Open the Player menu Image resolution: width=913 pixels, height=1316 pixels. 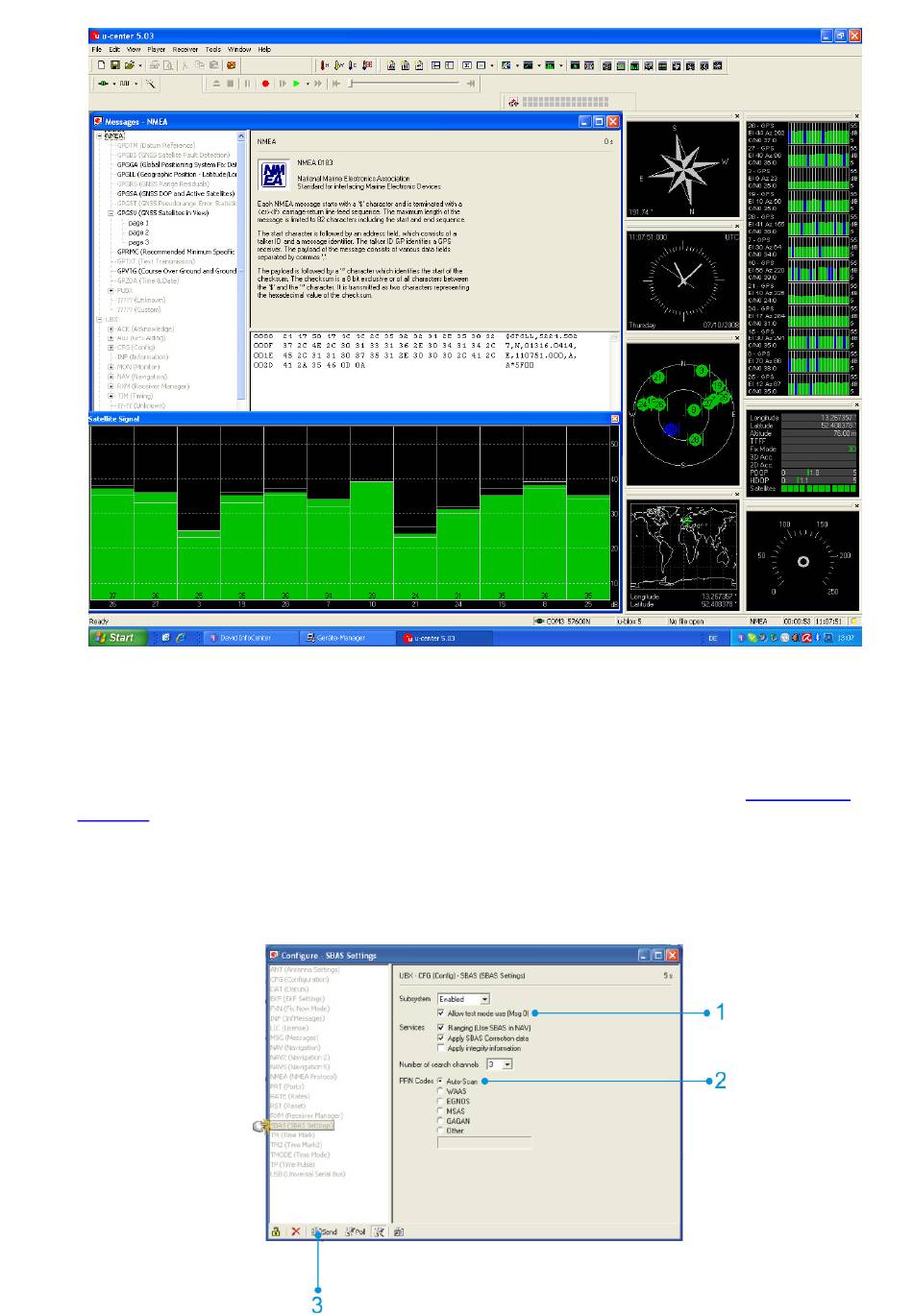[x=157, y=49]
